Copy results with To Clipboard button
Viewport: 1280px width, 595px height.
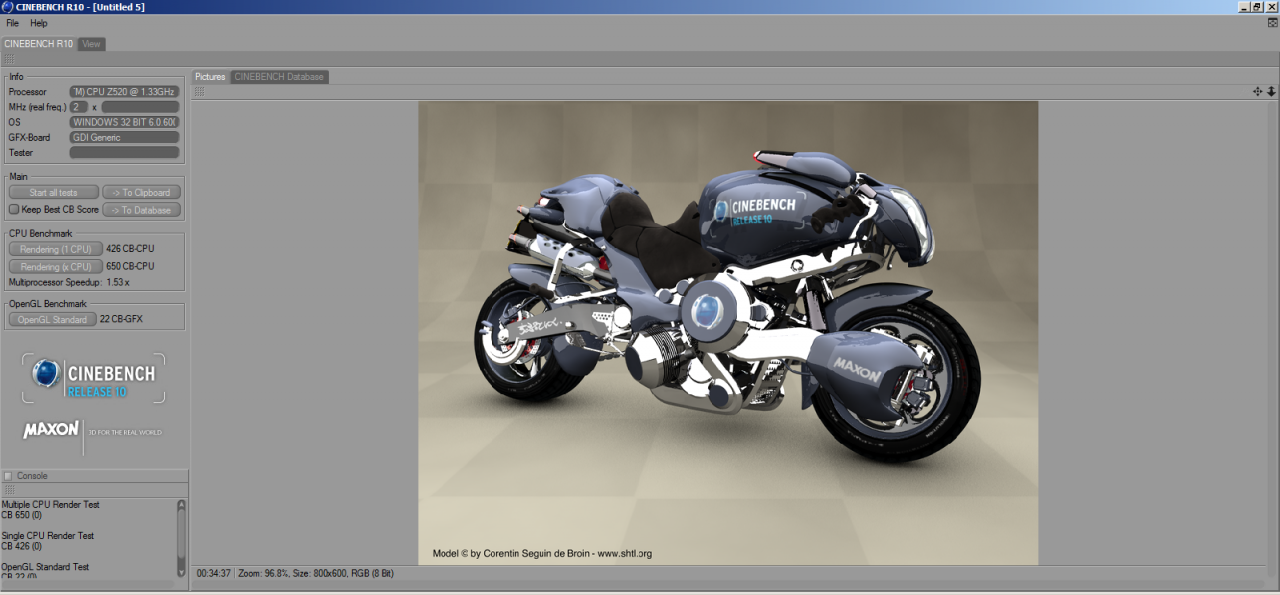(x=142, y=193)
